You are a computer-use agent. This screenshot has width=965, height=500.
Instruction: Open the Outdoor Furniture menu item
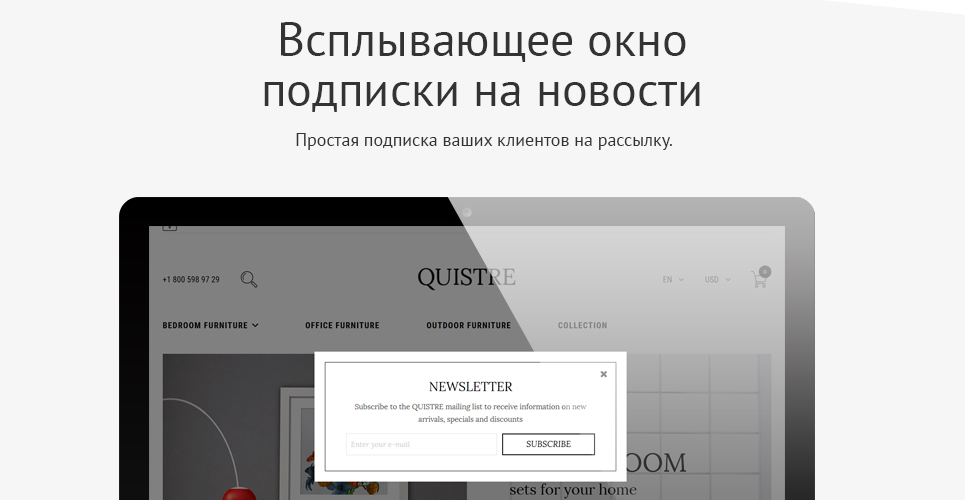pyautogui.click(x=468, y=325)
